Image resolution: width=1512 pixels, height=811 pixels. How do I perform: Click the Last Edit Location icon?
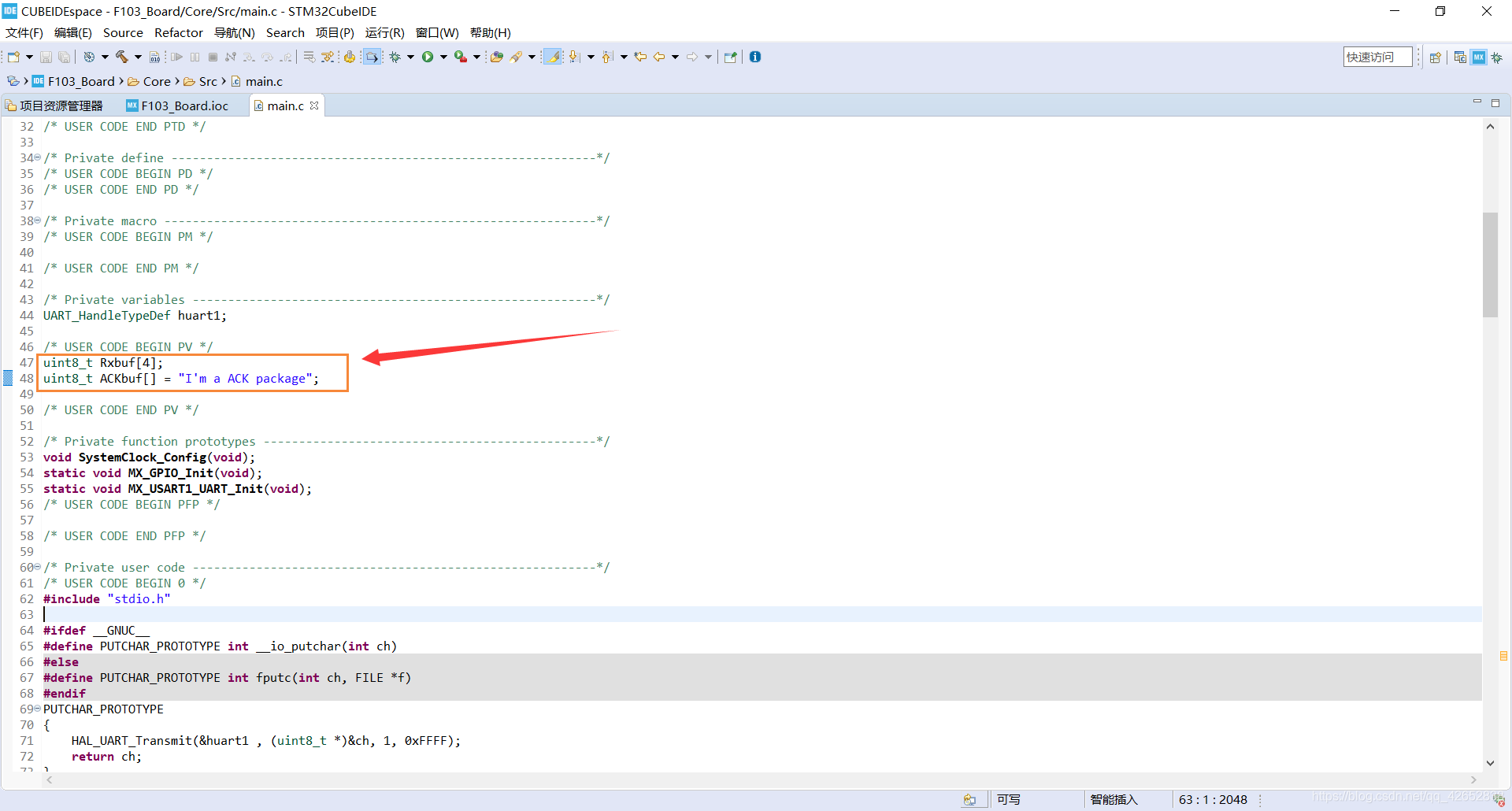pyautogui.click(x=641, y=57)
